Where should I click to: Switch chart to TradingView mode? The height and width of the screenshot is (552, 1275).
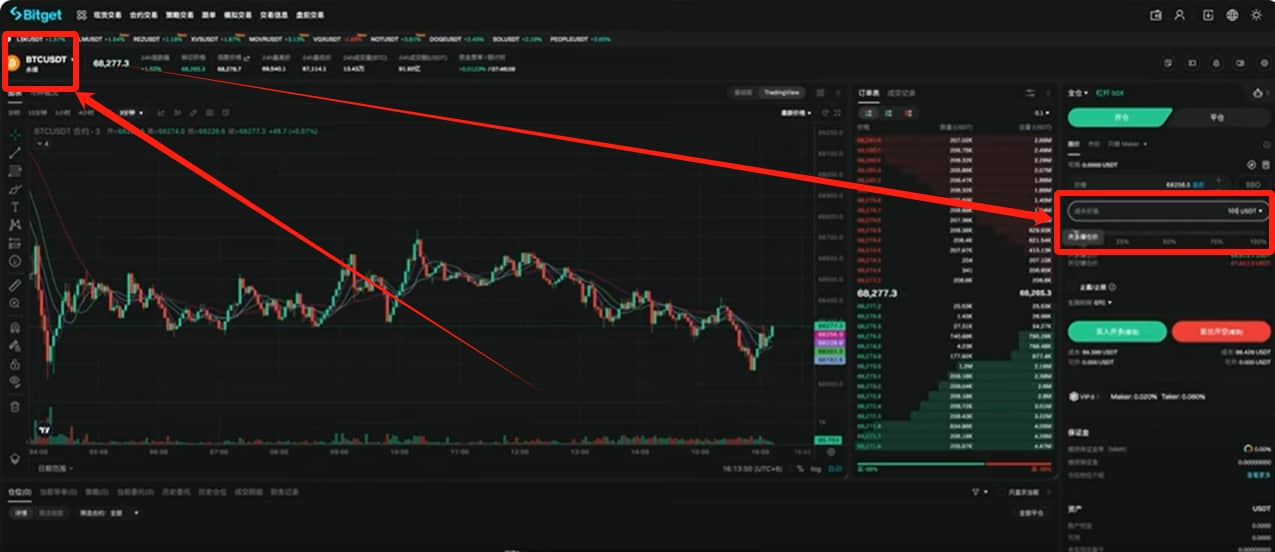781,93
